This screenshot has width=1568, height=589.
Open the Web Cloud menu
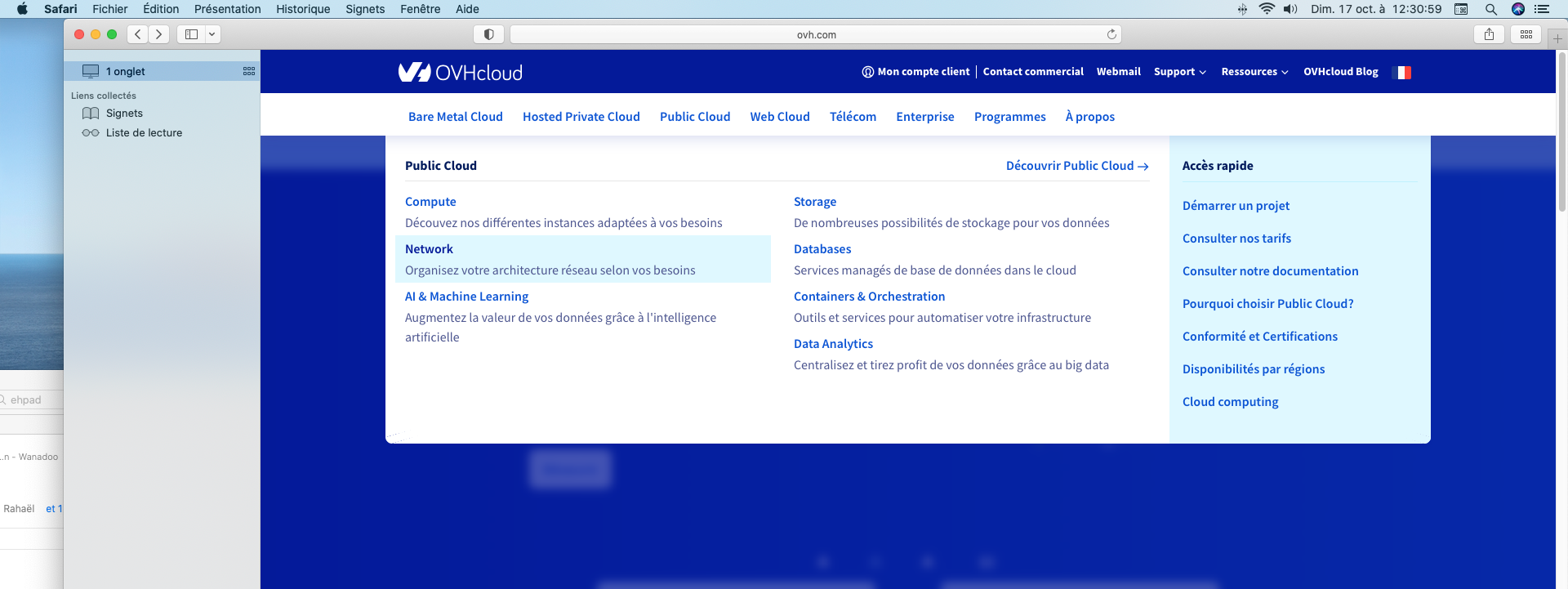point(780,117)
